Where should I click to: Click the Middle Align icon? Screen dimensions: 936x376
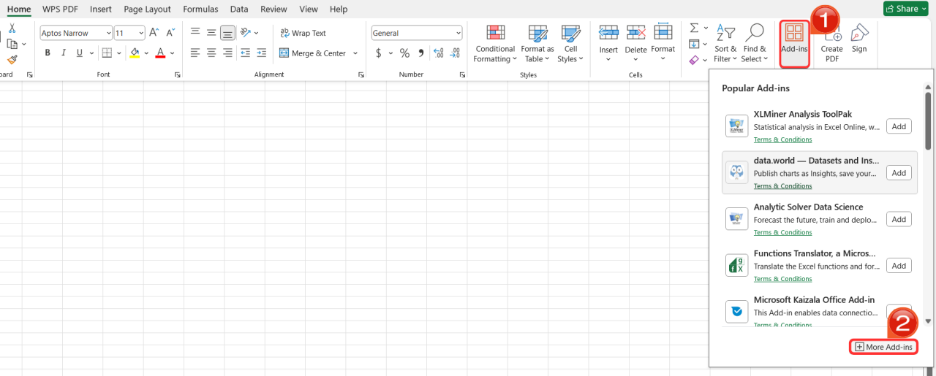(211, 33)
